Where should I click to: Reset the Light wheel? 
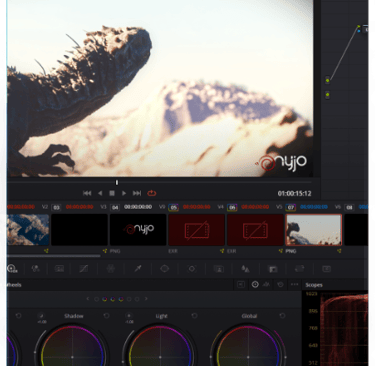(194, 315)
